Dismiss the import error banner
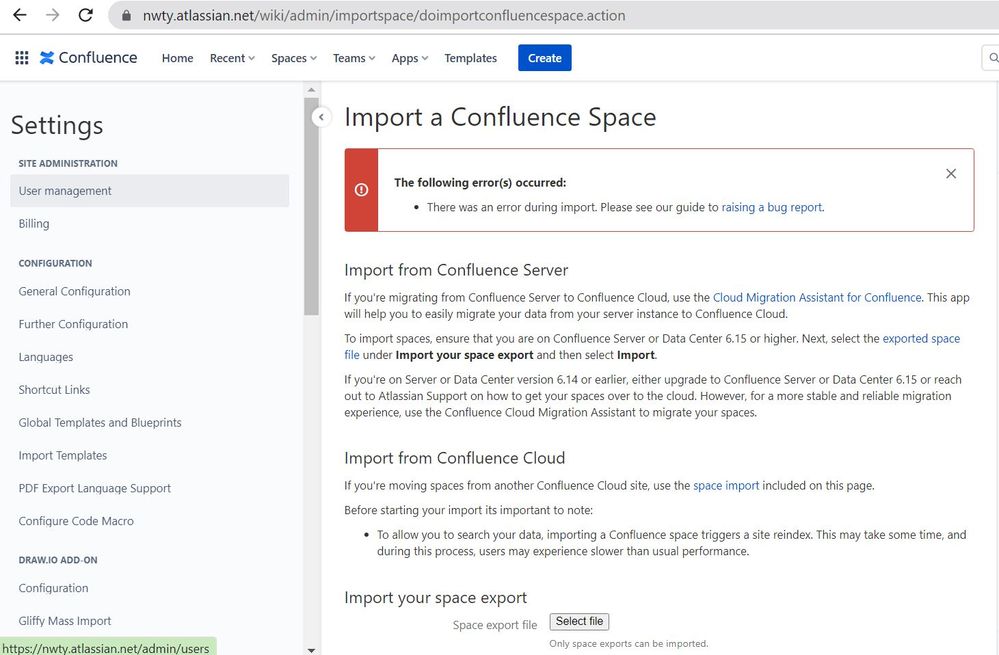This screenshot has width=999, height=655. click(950, 174)
